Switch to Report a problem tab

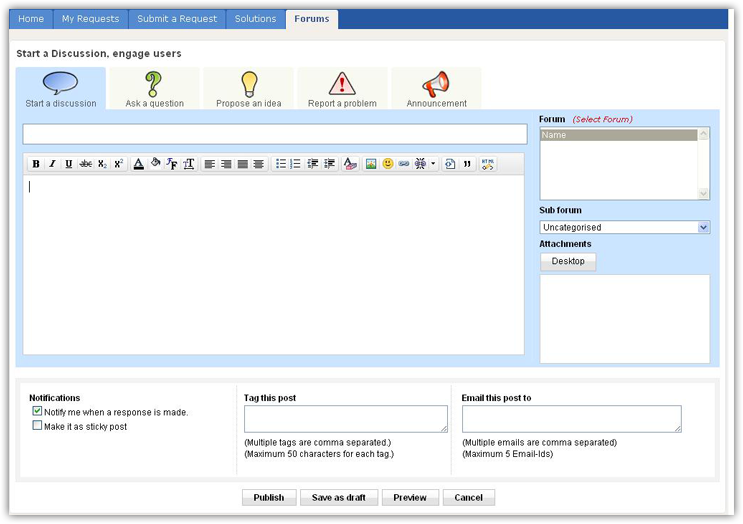pos(342,89)
